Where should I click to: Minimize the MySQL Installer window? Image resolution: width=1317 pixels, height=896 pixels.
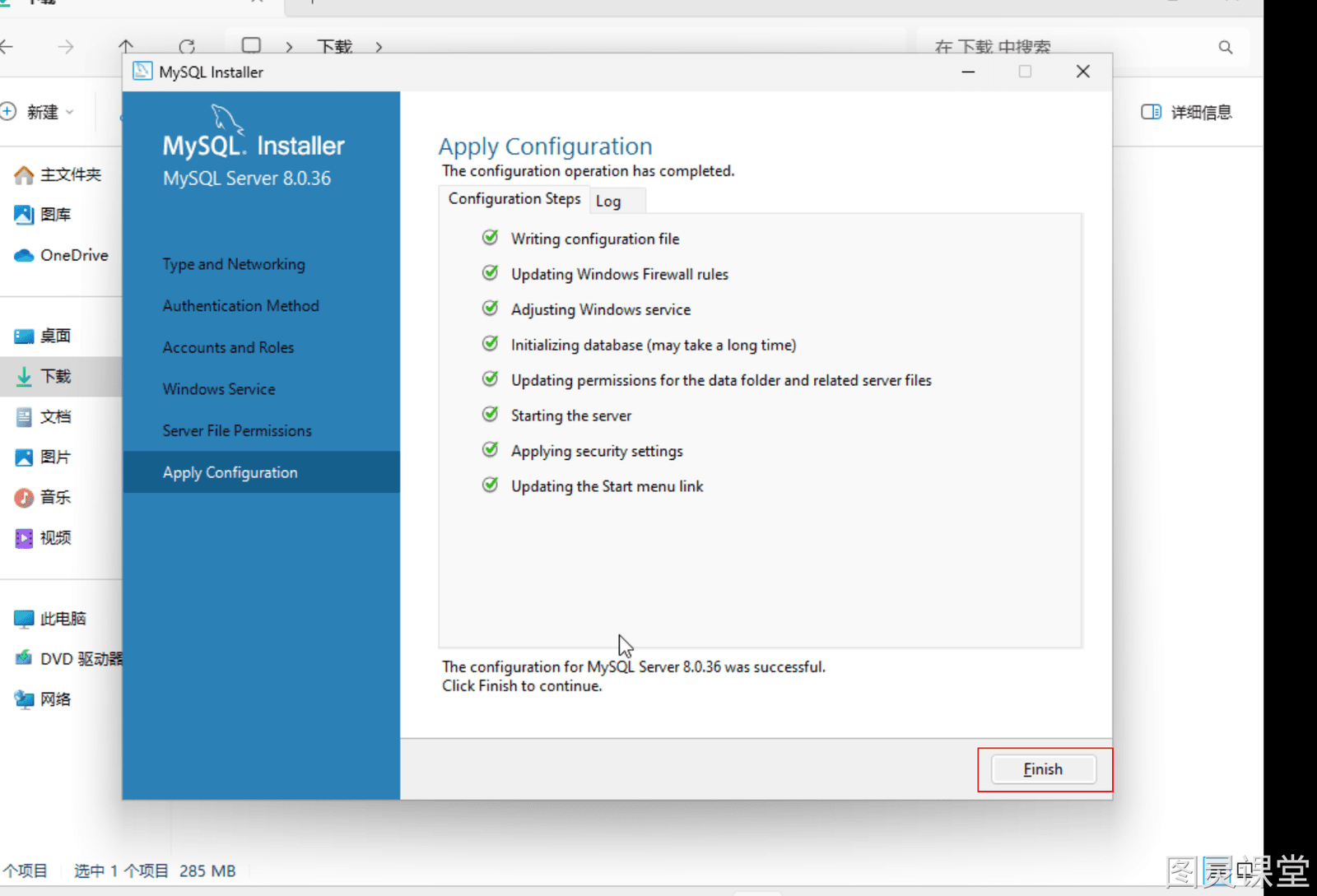[x=968, y=72]
